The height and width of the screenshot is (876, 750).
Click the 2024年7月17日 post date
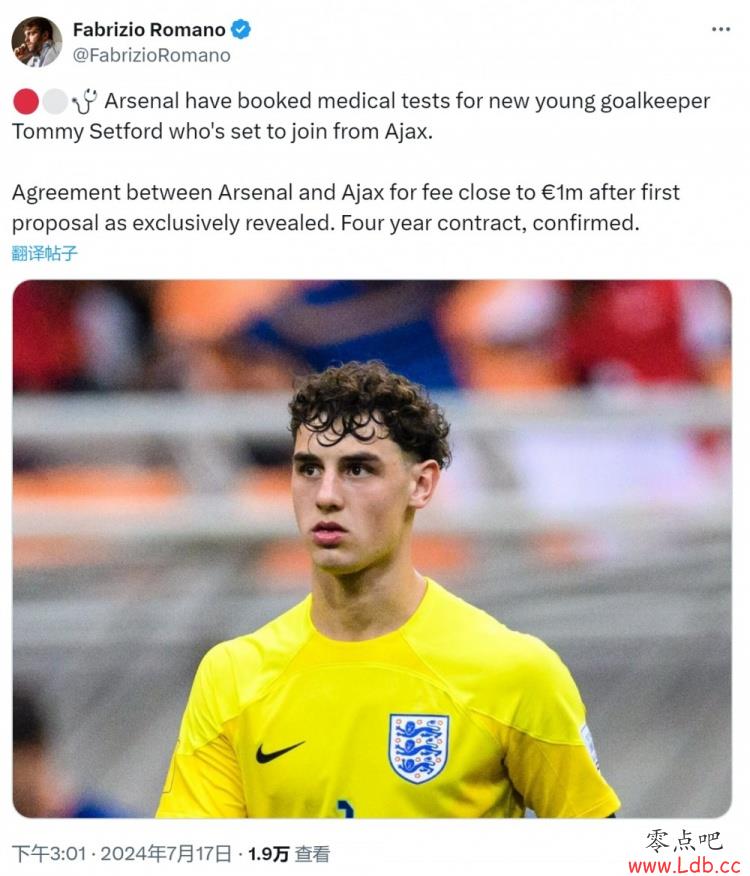[x=166, y=854]
